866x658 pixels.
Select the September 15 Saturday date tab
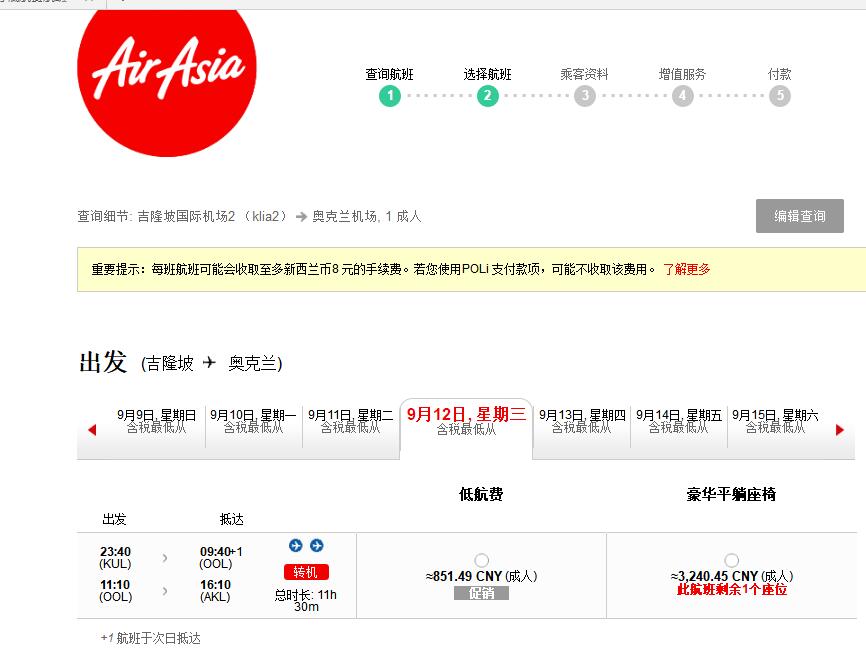click(x=775, y=421)
